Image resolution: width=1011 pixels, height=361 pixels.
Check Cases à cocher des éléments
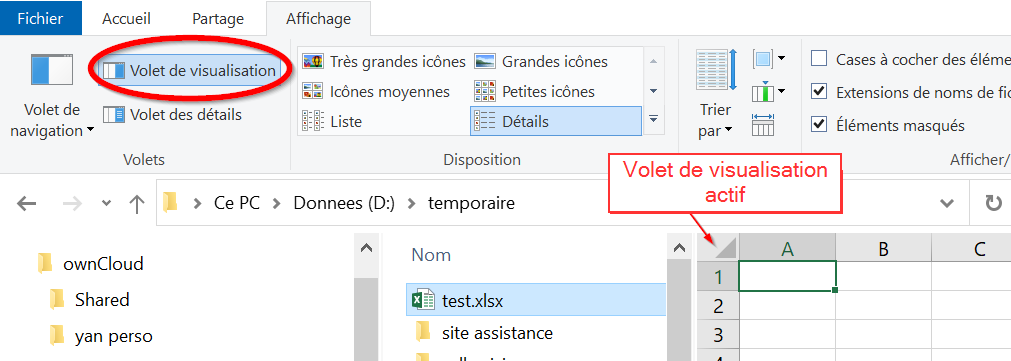click(819, 59)
